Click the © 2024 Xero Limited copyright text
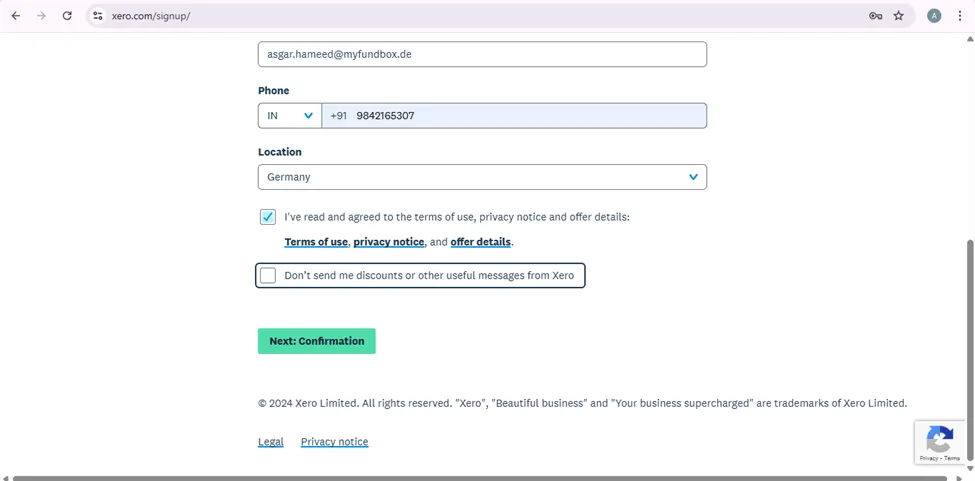The width and height of the screenshot is (975, 481). coord(583,403)
